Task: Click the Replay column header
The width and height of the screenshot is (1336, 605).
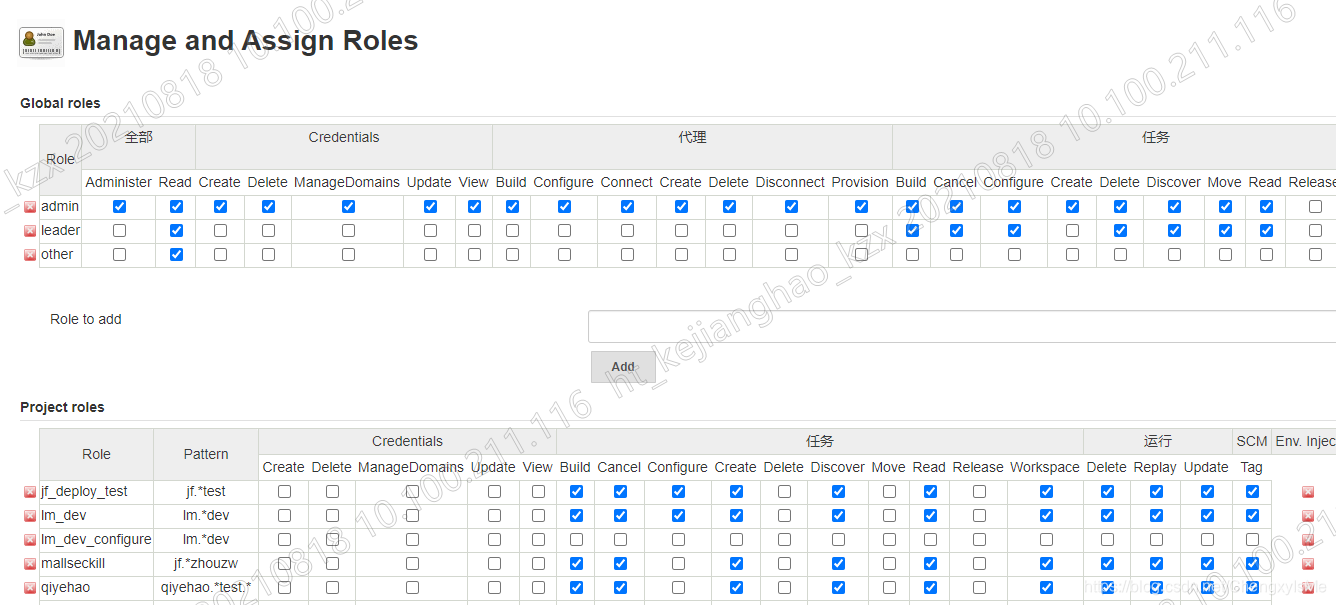Action: click(1155, 467)
